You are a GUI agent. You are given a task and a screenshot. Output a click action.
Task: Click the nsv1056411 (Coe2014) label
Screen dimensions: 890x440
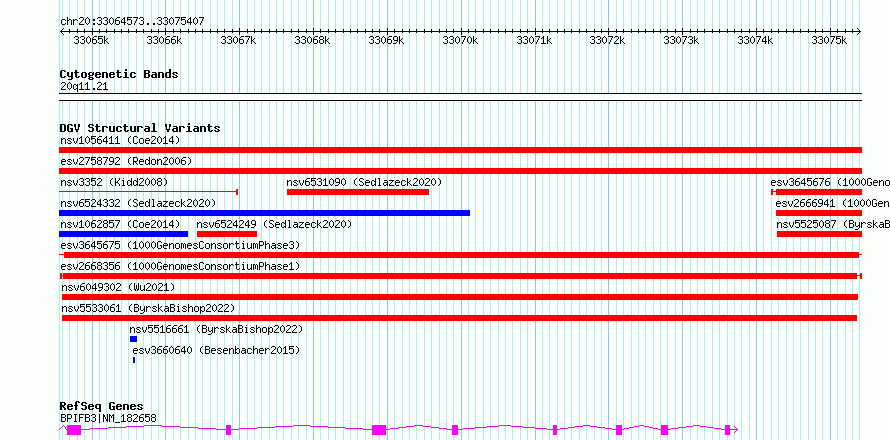tap(120, 140)
